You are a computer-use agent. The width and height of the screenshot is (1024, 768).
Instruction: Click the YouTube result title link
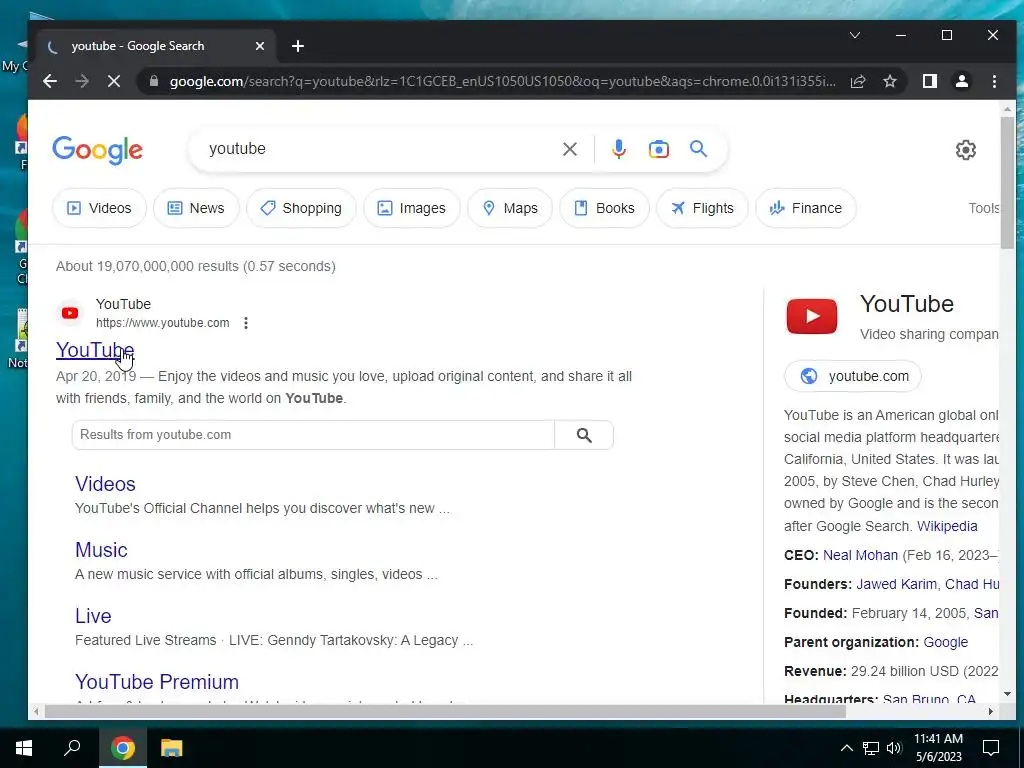pyautogui.click(x=95, y=350)
